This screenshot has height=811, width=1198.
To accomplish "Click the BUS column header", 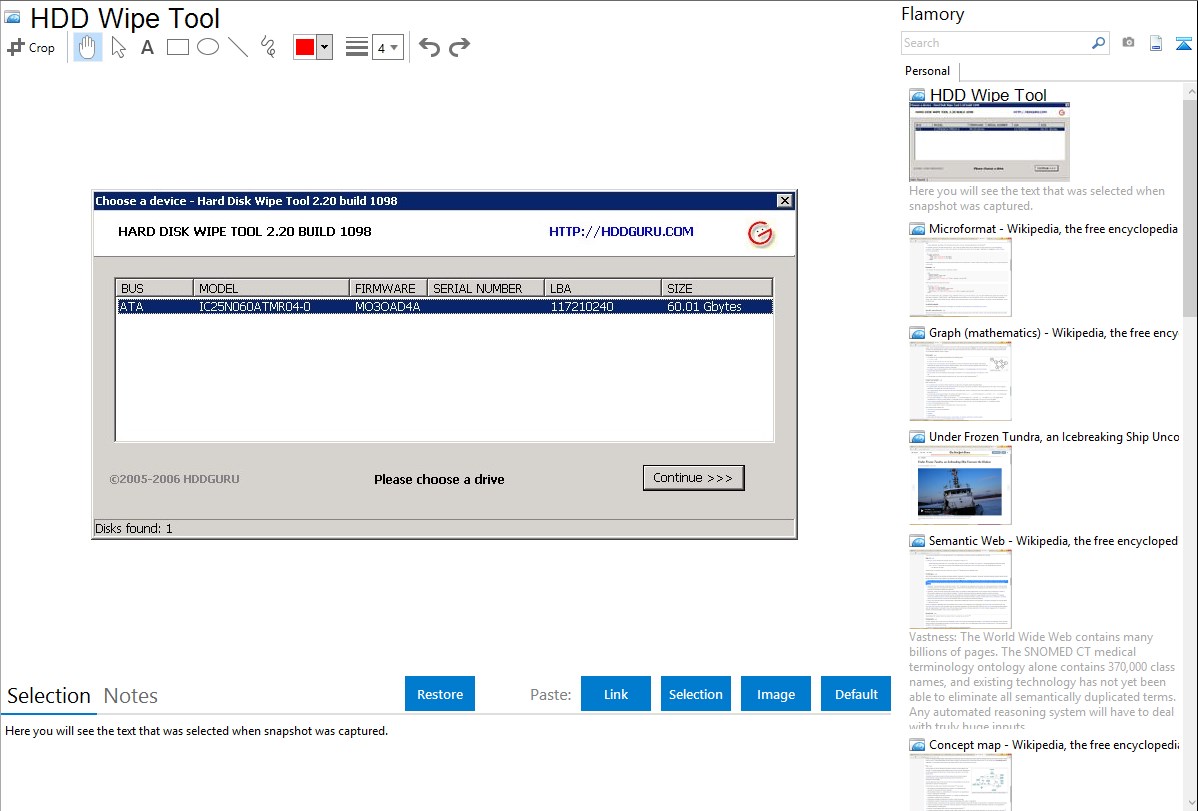I will pos(154,288).
